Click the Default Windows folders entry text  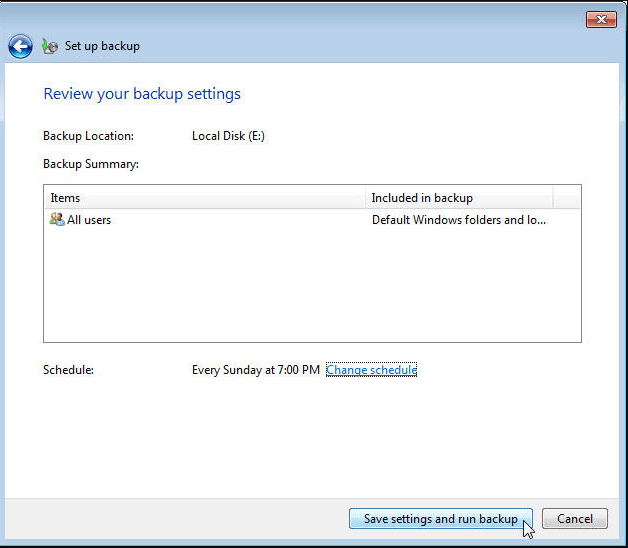click(x=459, y=220)
